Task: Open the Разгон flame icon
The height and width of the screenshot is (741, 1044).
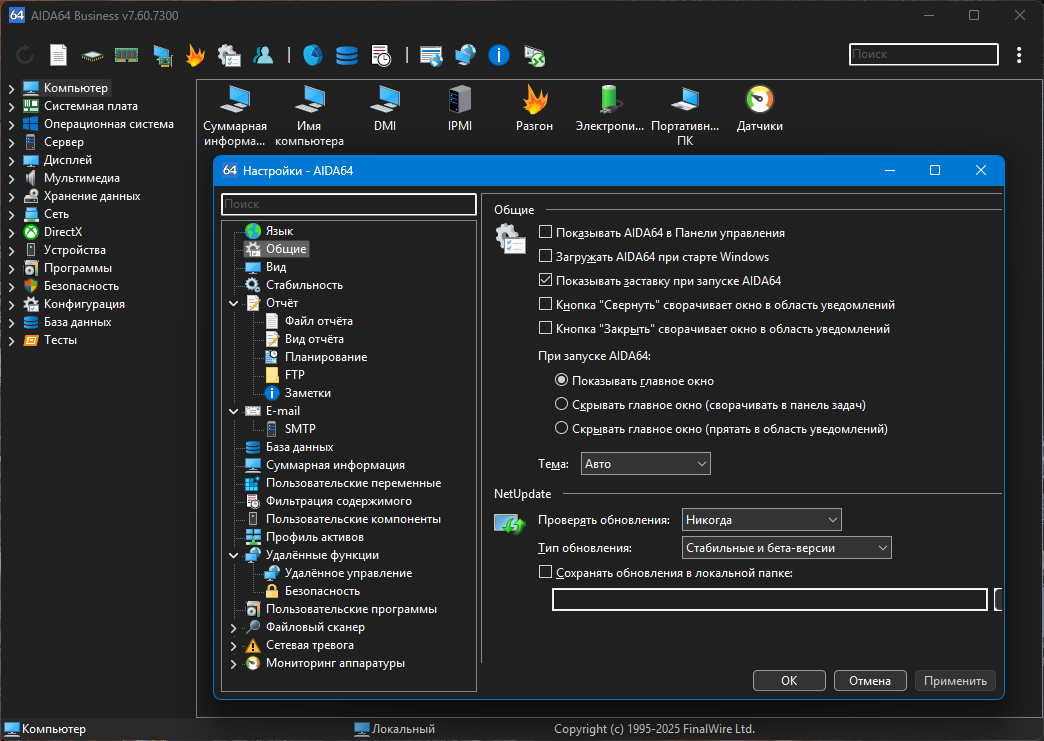Action: [x=535, y=109]
